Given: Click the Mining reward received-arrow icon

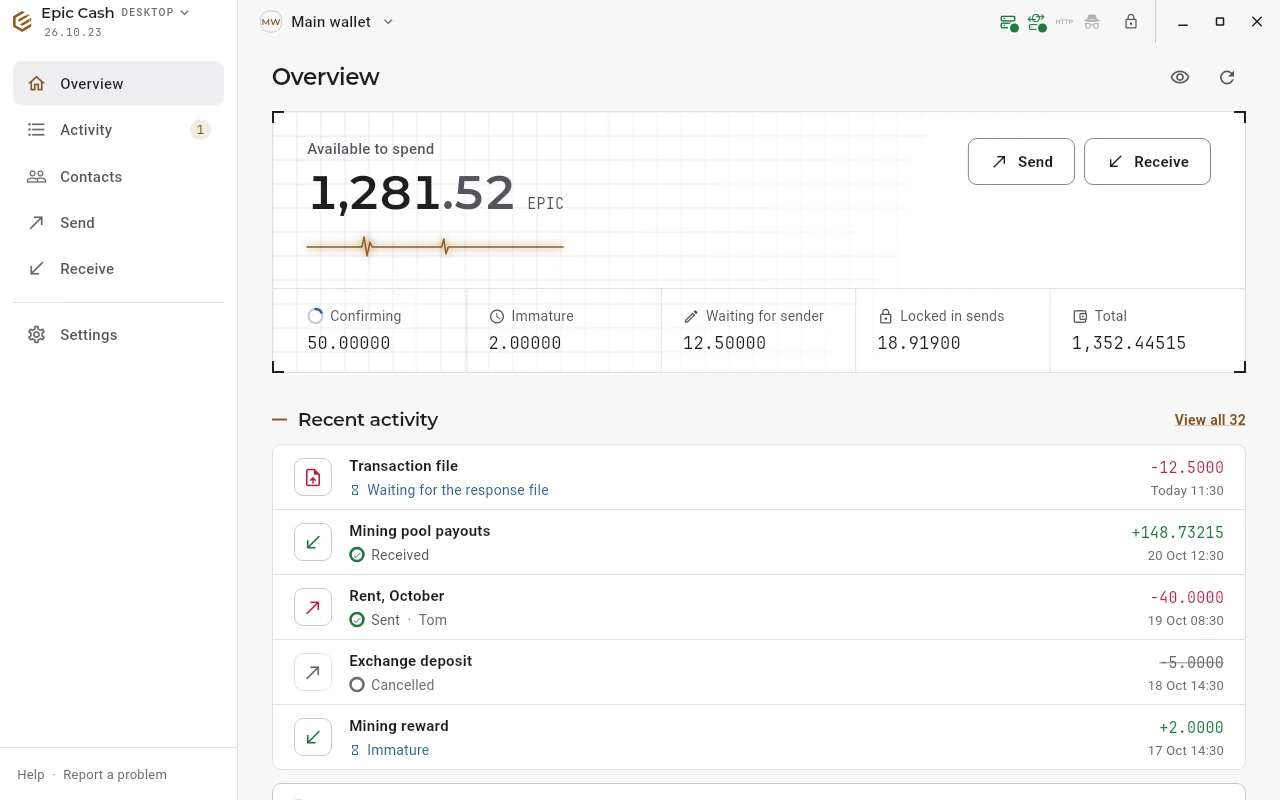Looking at the screenshot, I should point(313,737).
